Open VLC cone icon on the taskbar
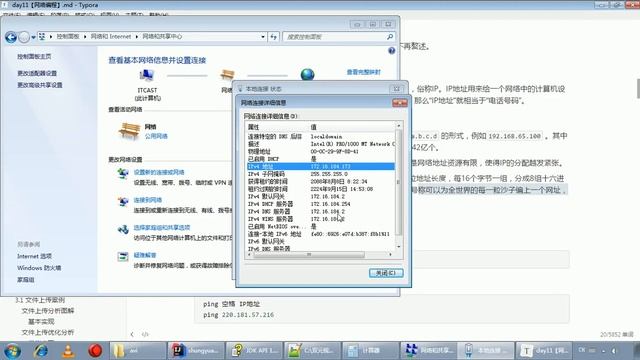The height and width of the screenshot is (360, 640). click(68, 351)
